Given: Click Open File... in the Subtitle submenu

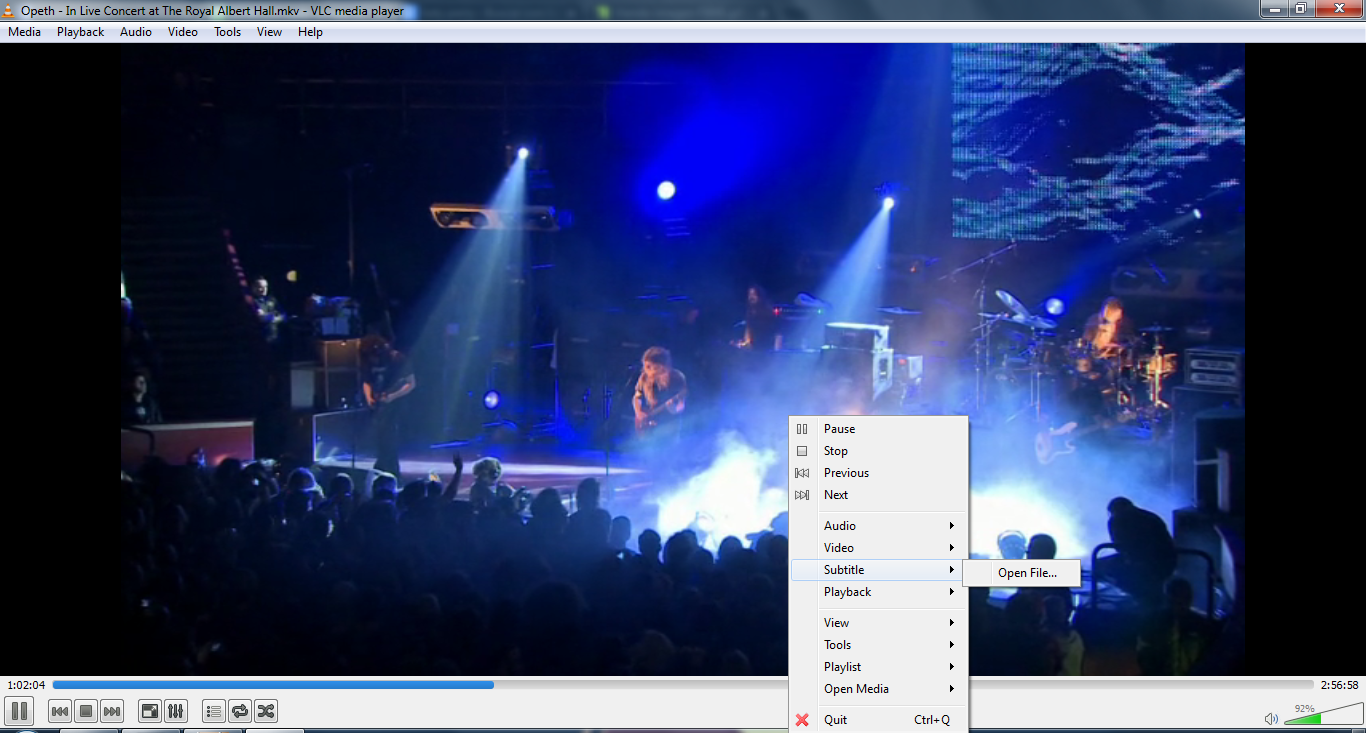Looking at the screenshot, I should coord(1023,573).
